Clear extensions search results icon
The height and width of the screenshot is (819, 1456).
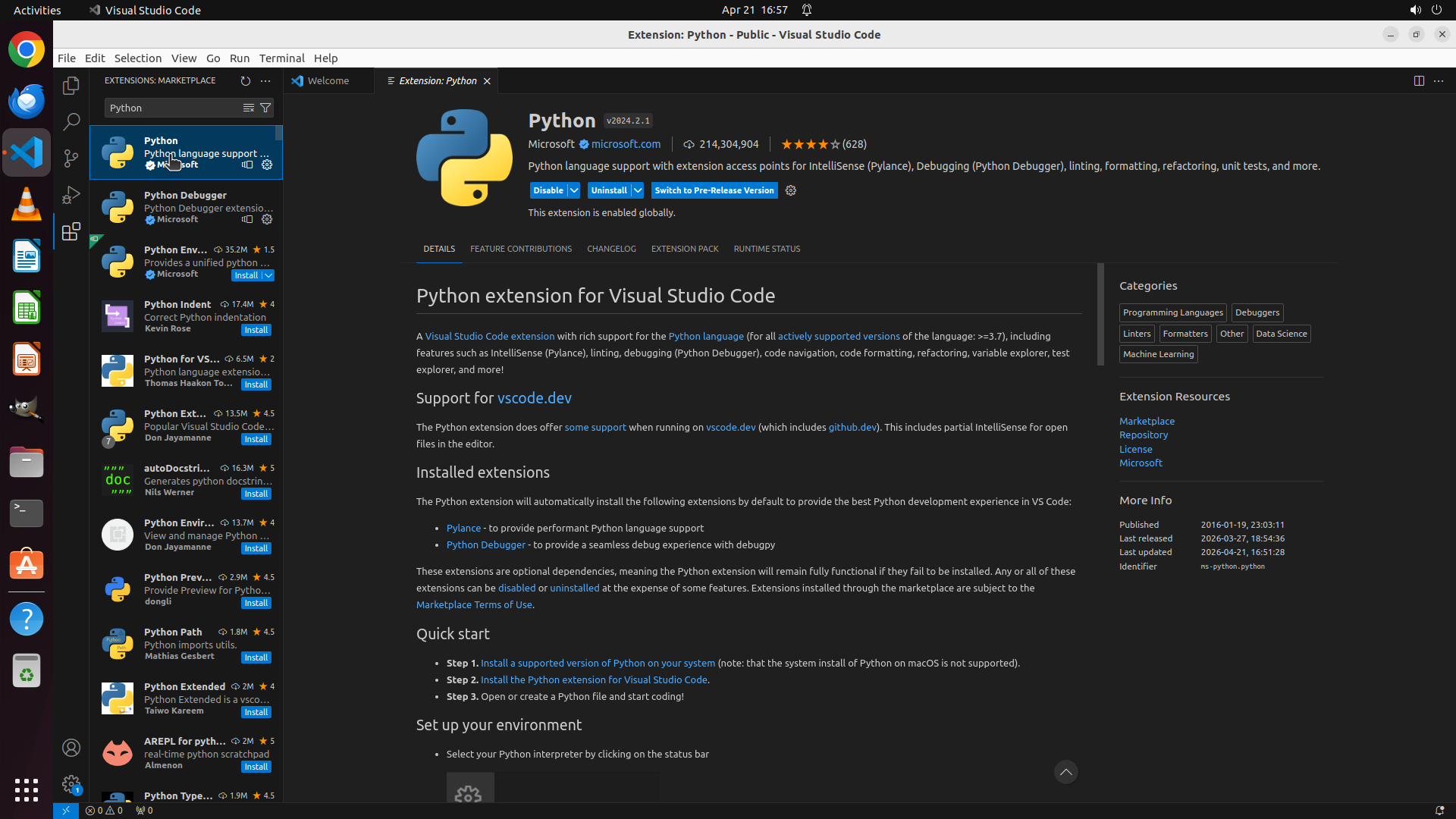[x=249, y=108]
